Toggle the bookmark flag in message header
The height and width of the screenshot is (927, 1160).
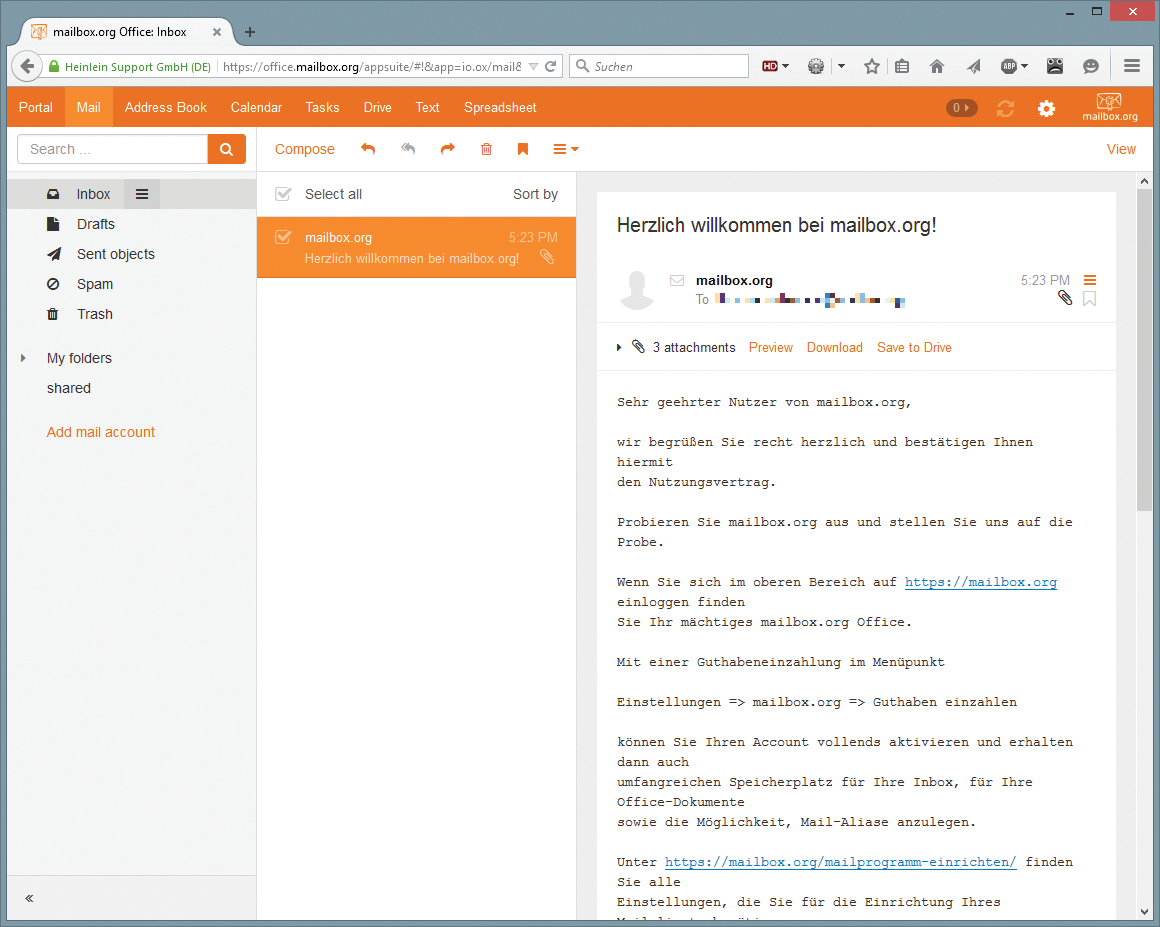(1089, 298)
